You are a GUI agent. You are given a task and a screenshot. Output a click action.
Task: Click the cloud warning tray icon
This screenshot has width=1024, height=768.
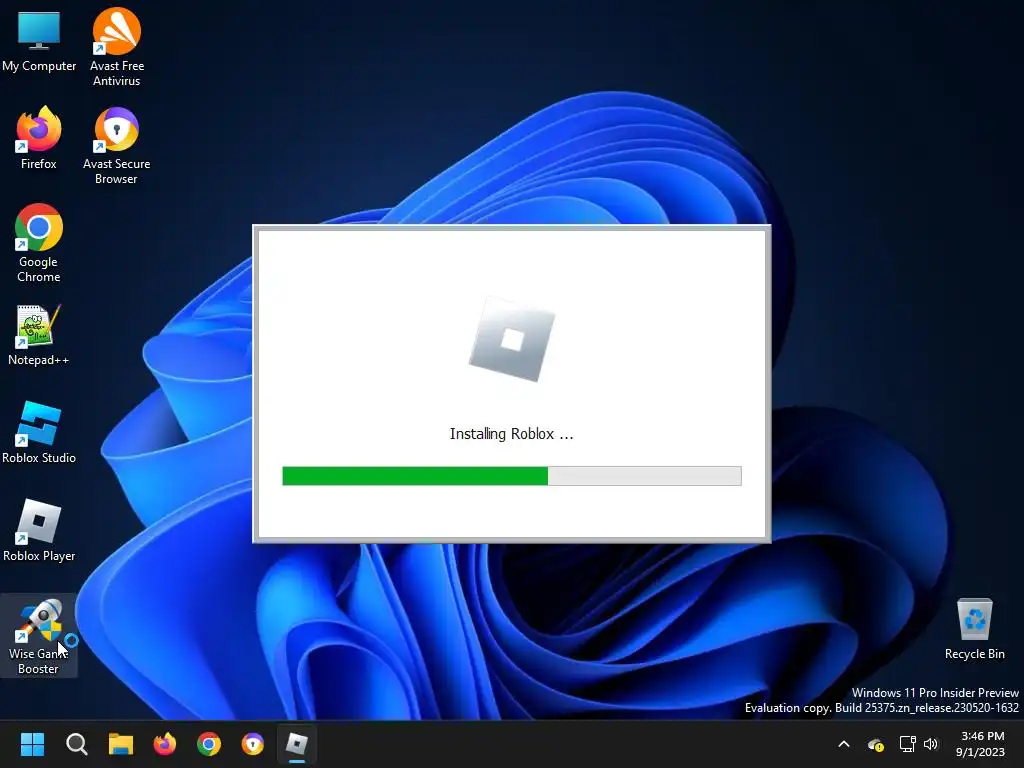876,744
